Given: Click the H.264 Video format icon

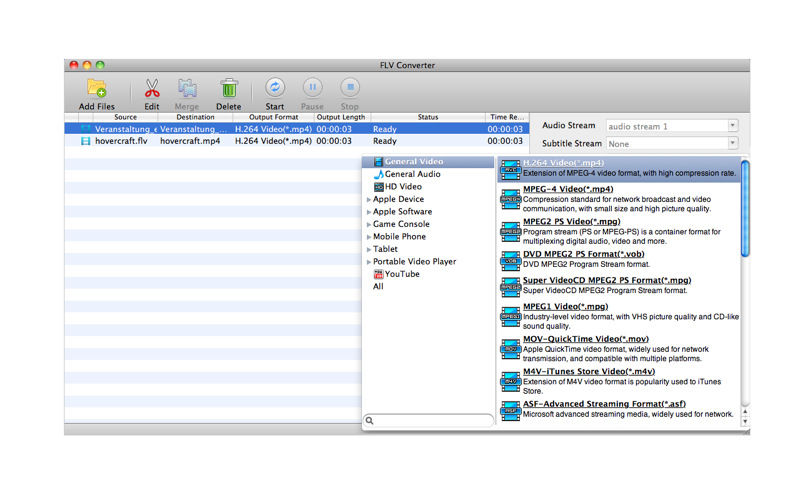Looking at the screenshot, I should tap(510, 170).
